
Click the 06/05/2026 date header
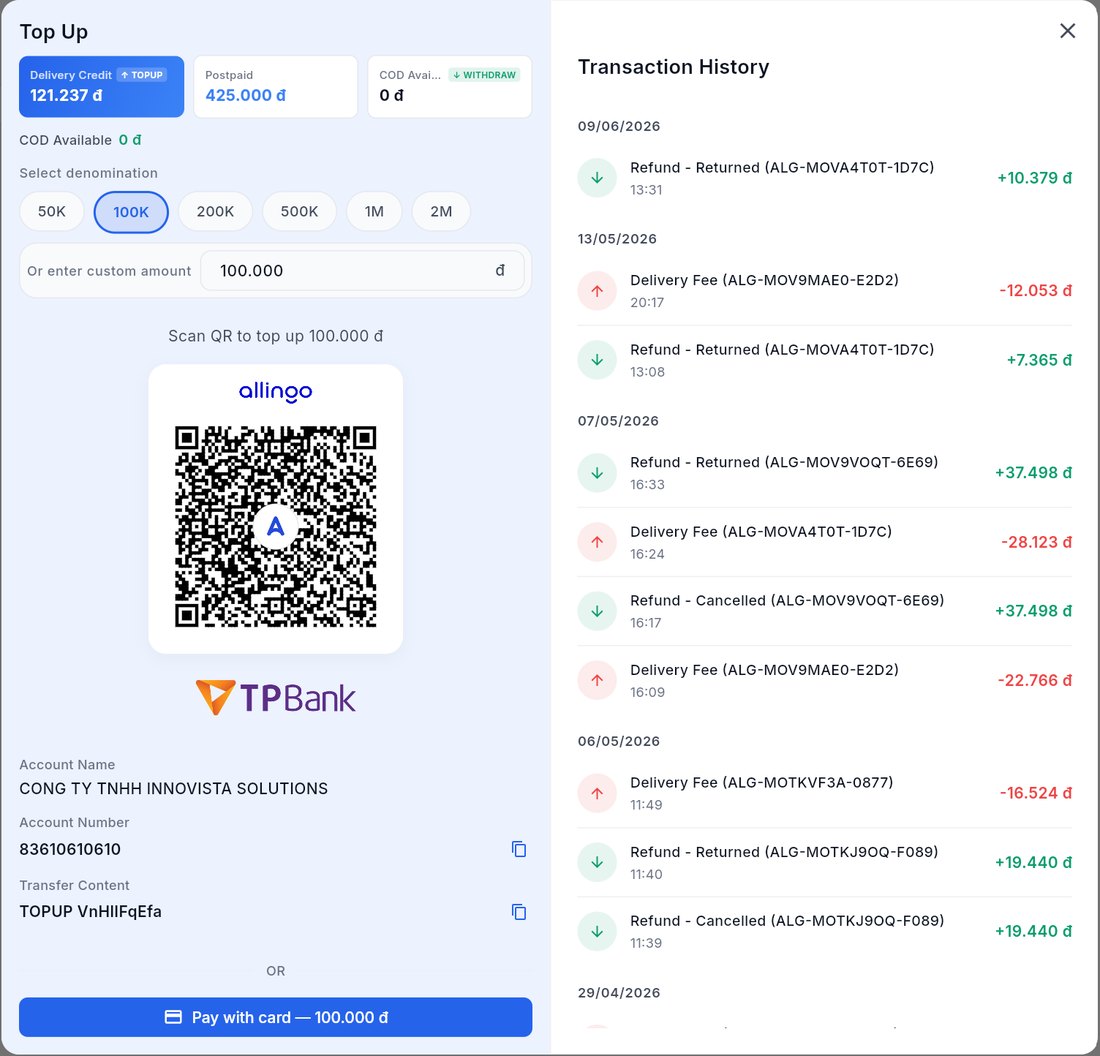coord(619,741)
